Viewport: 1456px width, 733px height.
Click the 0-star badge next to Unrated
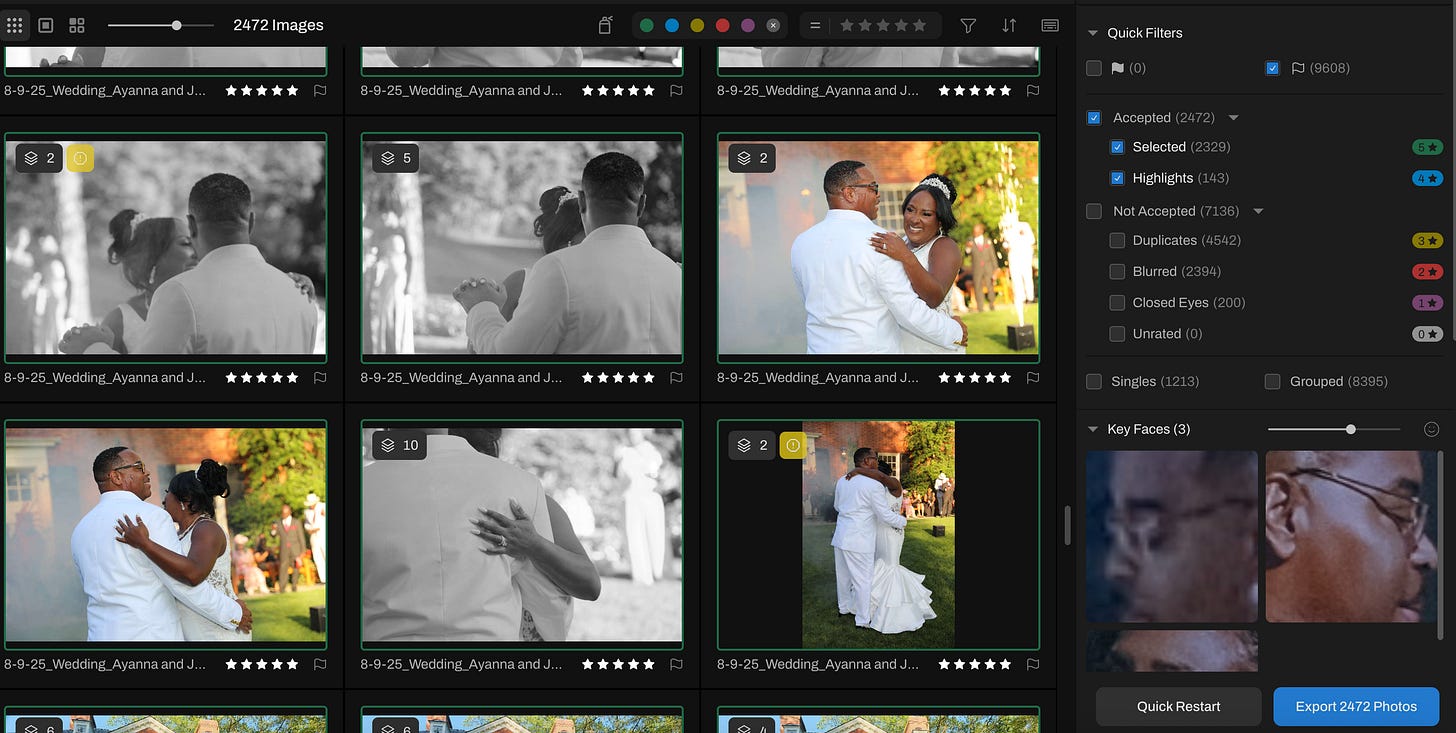pos(1427,333)
